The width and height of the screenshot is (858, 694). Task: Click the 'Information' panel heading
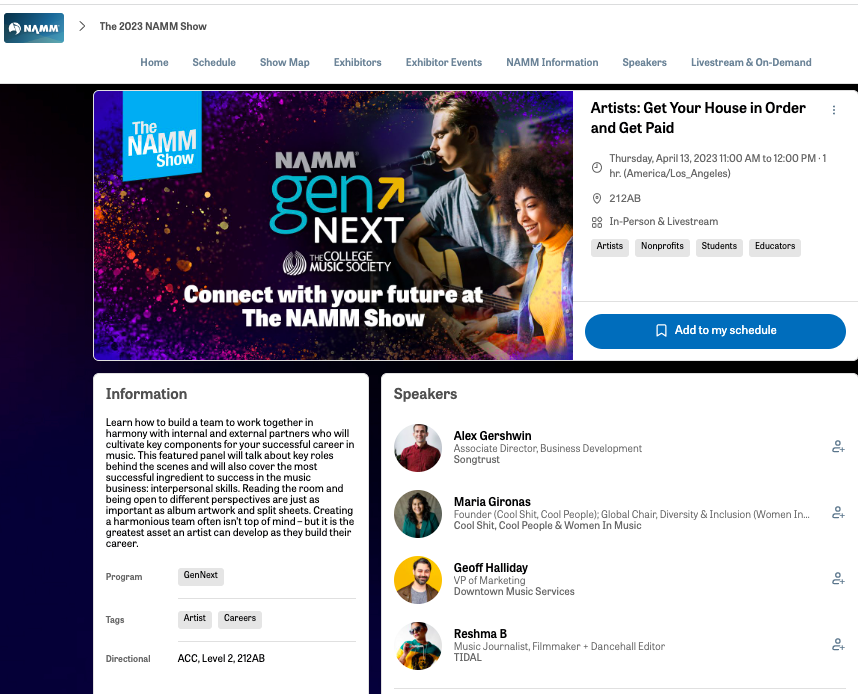click(x=147, y=394)
